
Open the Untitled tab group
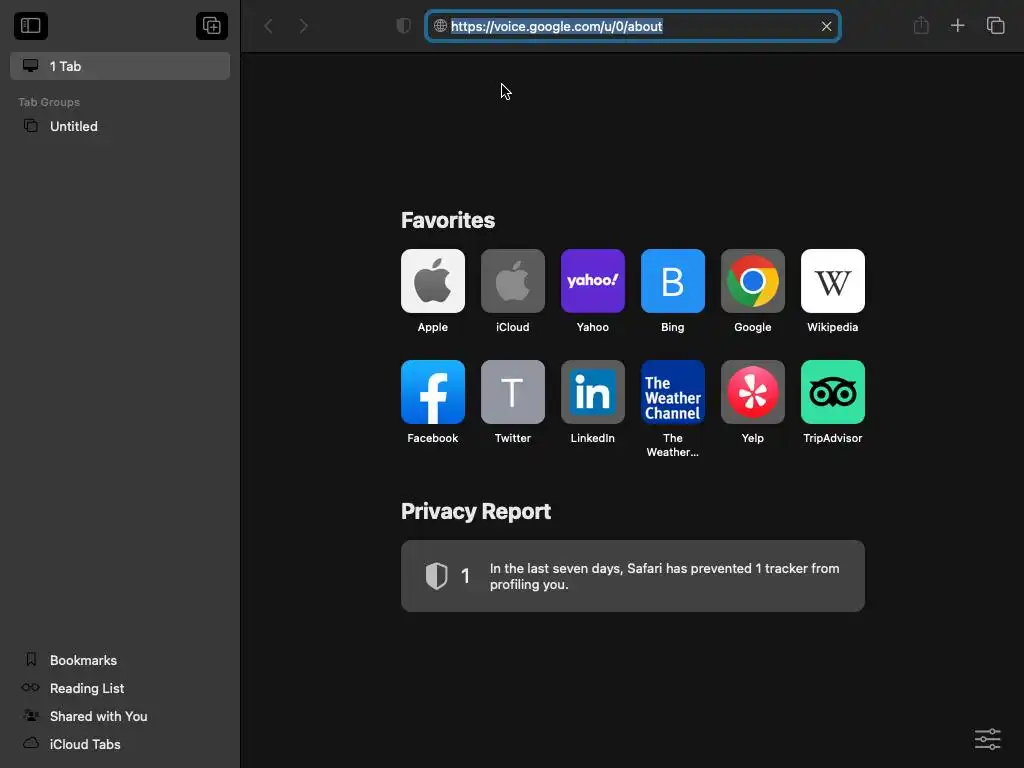120,126
